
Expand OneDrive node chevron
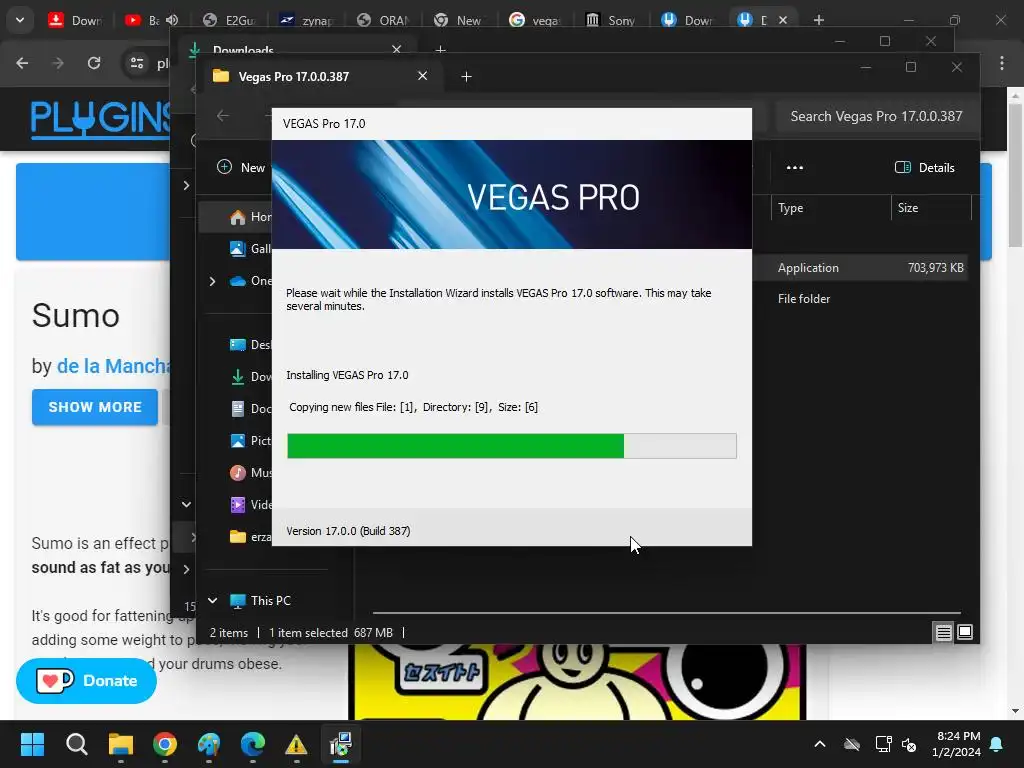[212, 281]
